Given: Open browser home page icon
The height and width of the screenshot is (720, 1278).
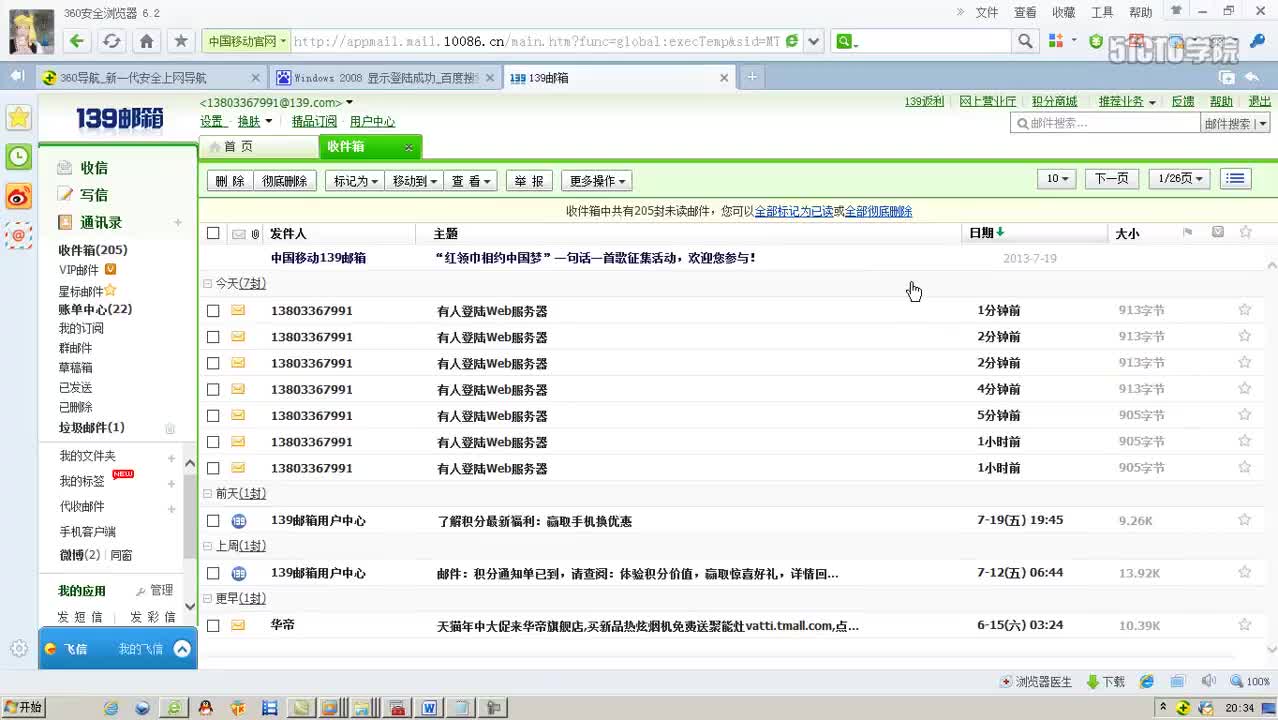Looking at the screenshot, I should pos(146,41).
